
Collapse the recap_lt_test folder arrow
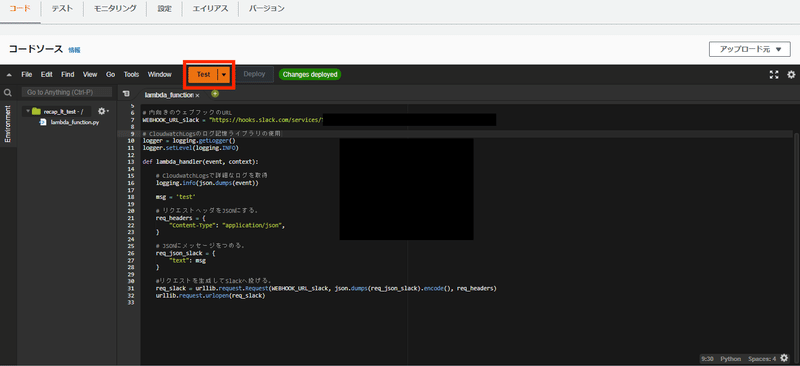tap(28, 111)
